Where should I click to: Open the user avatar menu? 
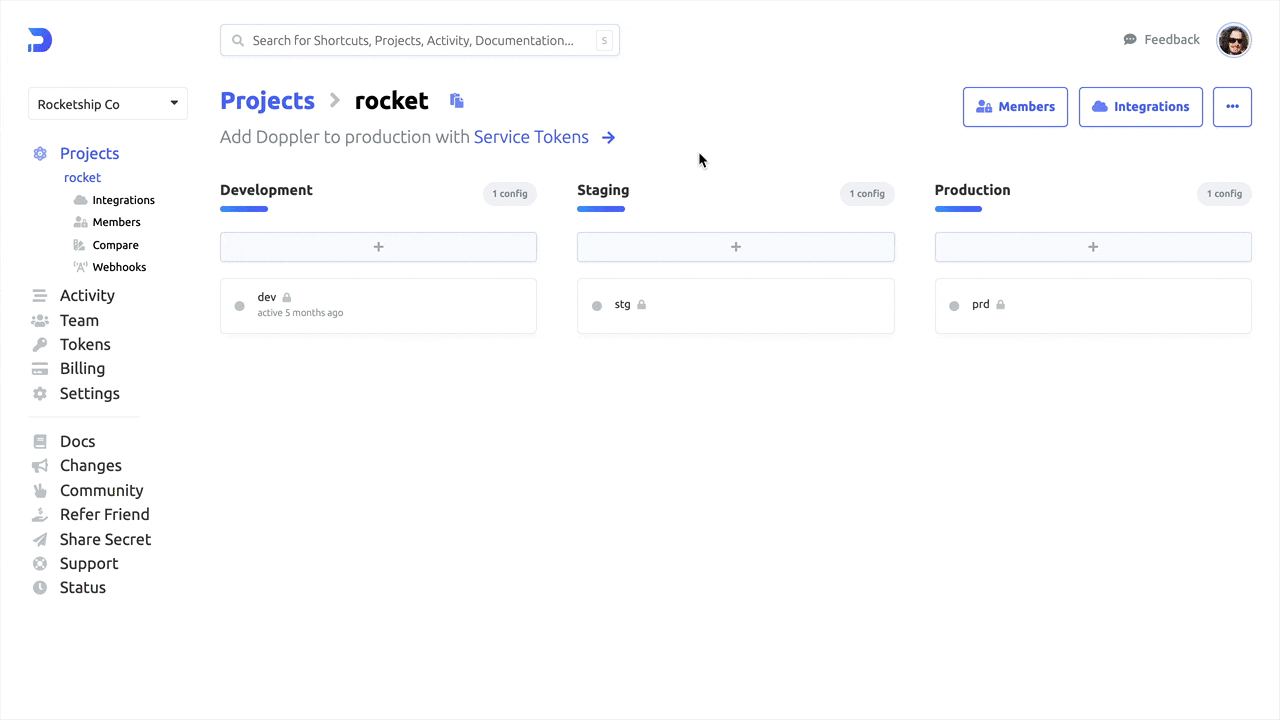(x=1234, y=40)
